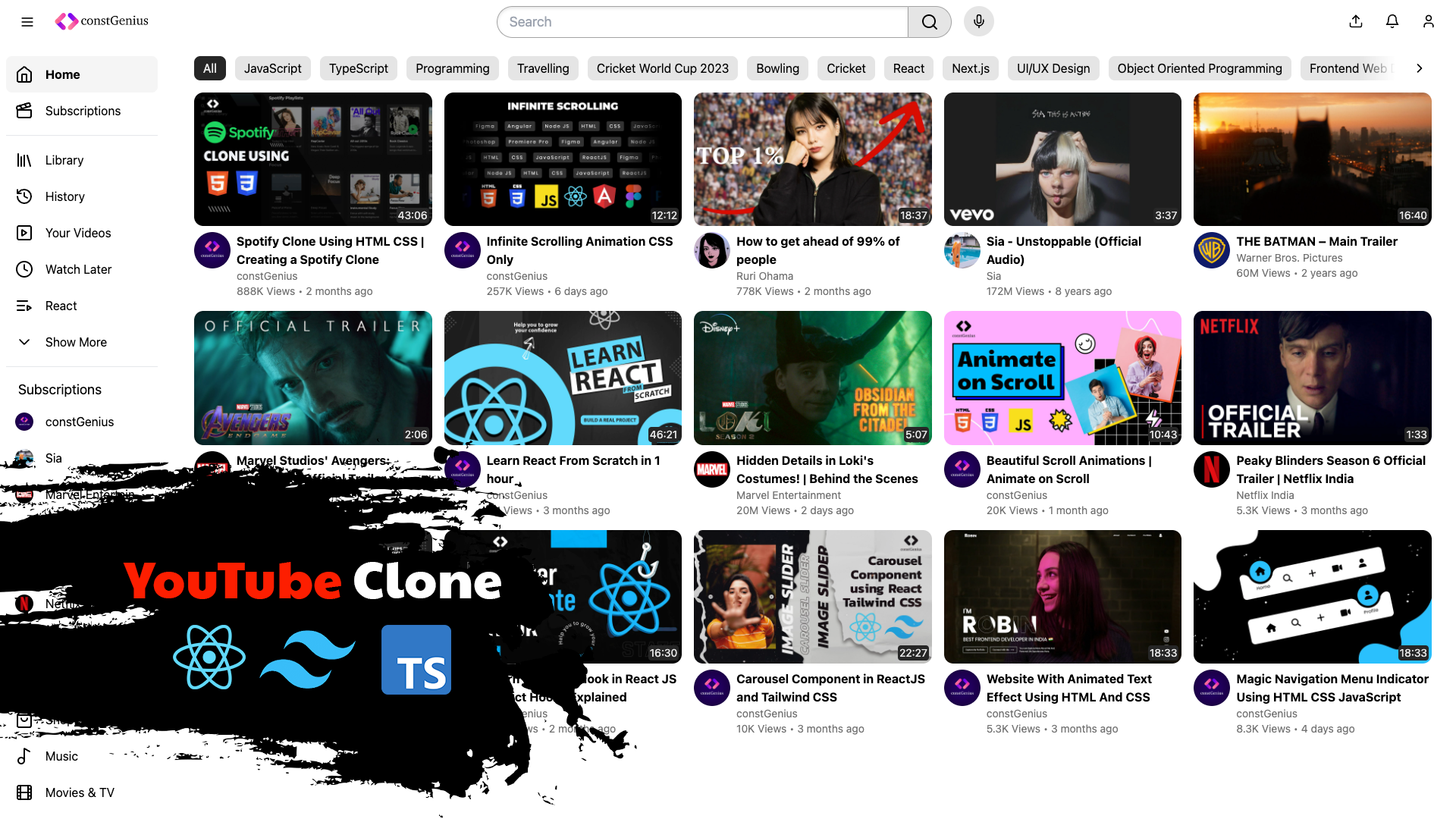This screenshot has height=819, width=1456.
Task: Expand Show More in the sidebar
Action: pyautogui.click(x=76, y=342)
